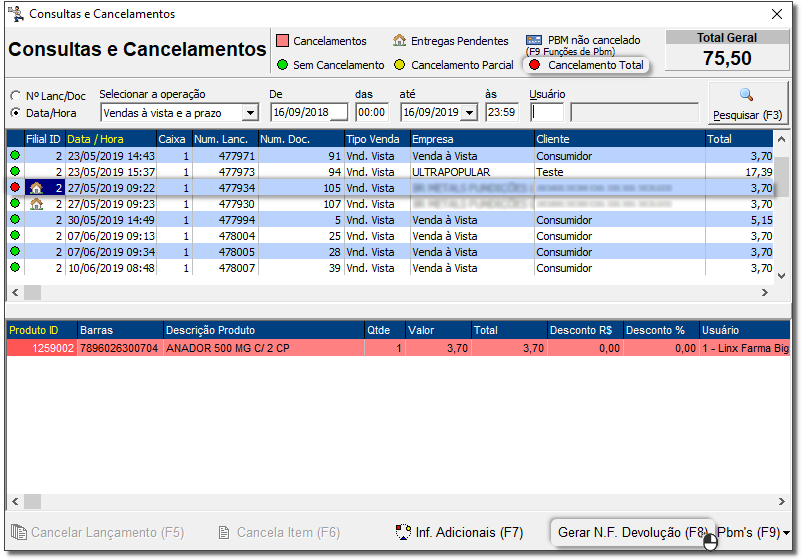Screen dimensions: 802x560
Task: Click Gerar N.F. Devolução (F8) button
Action: click(x=632, y=532)
